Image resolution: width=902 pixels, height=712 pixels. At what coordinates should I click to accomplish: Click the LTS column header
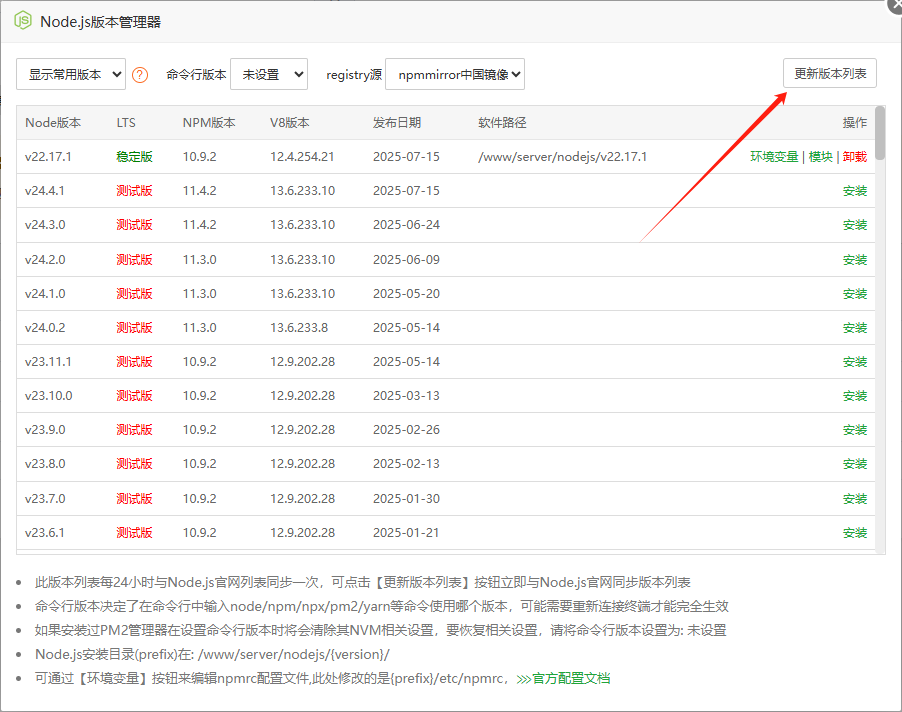click(126, 123)
